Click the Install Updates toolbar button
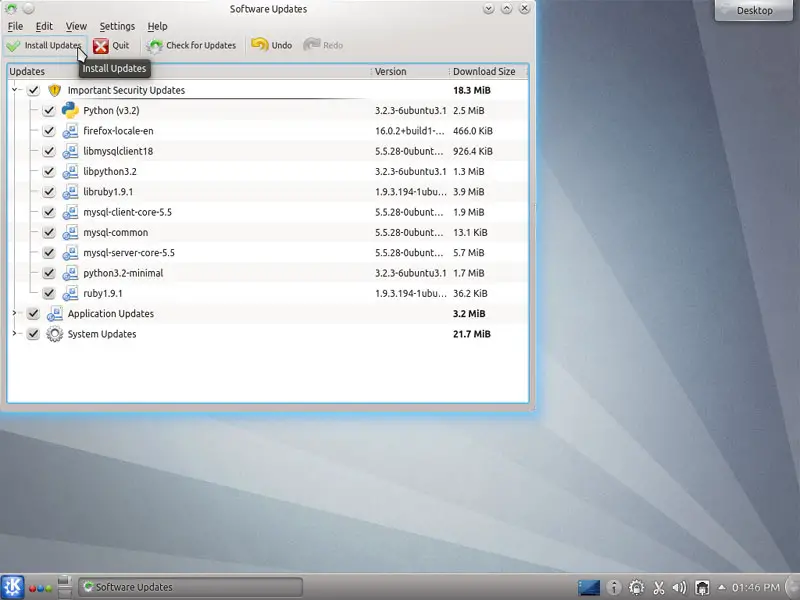 44,45
